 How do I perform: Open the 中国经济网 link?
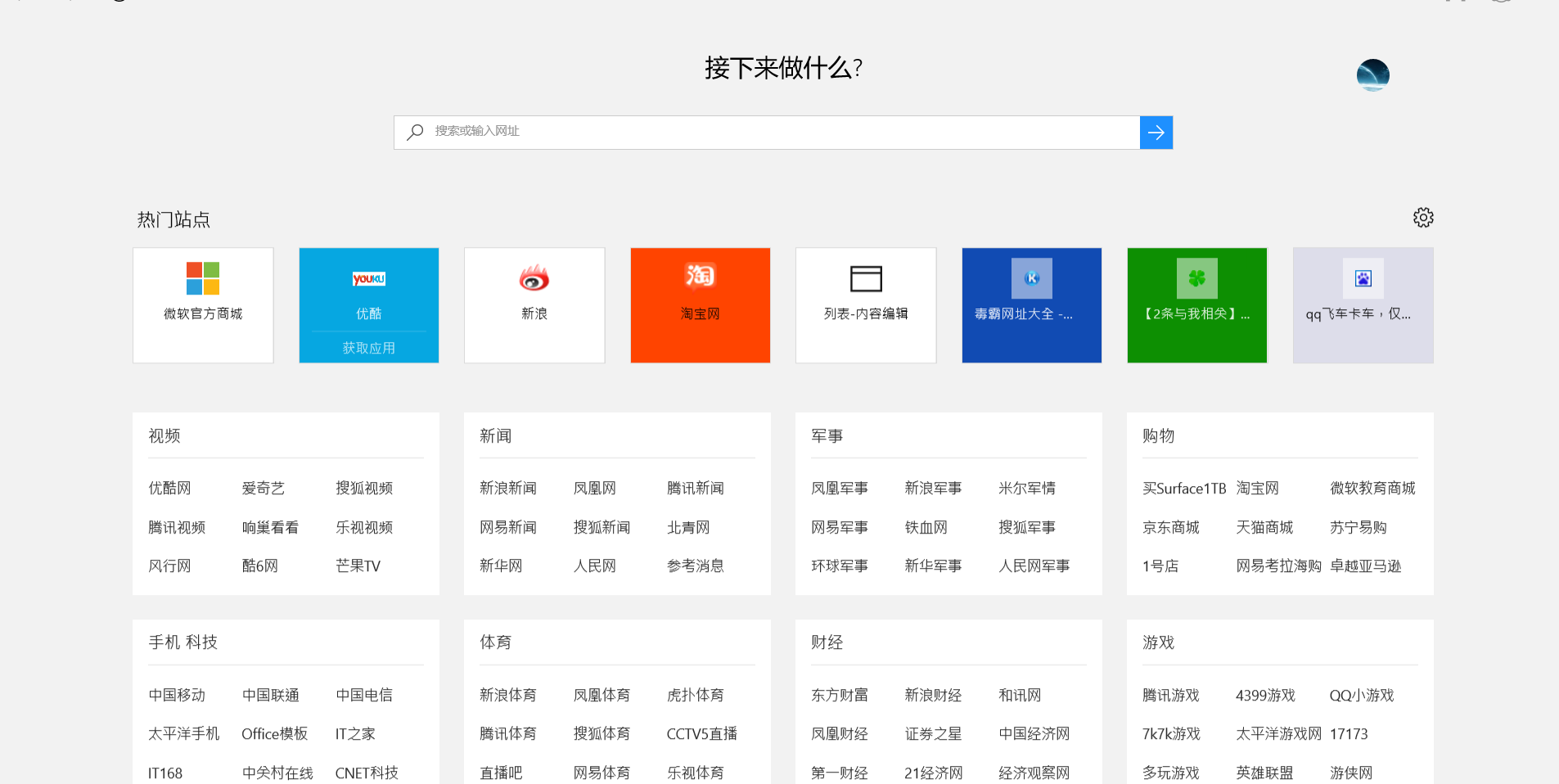pyautogui.click(x=1034, y=734)
